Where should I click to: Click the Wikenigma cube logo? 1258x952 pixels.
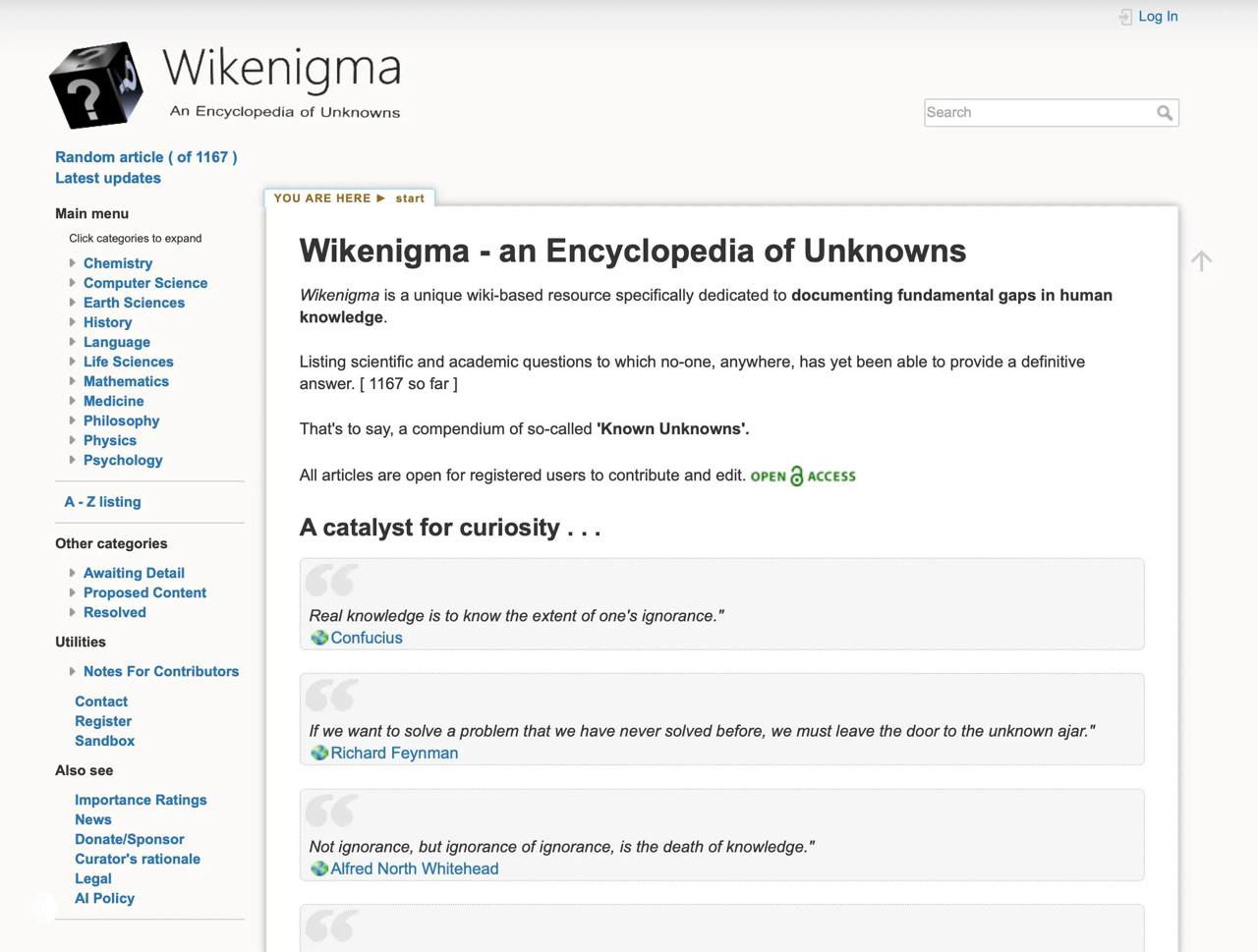94,84
